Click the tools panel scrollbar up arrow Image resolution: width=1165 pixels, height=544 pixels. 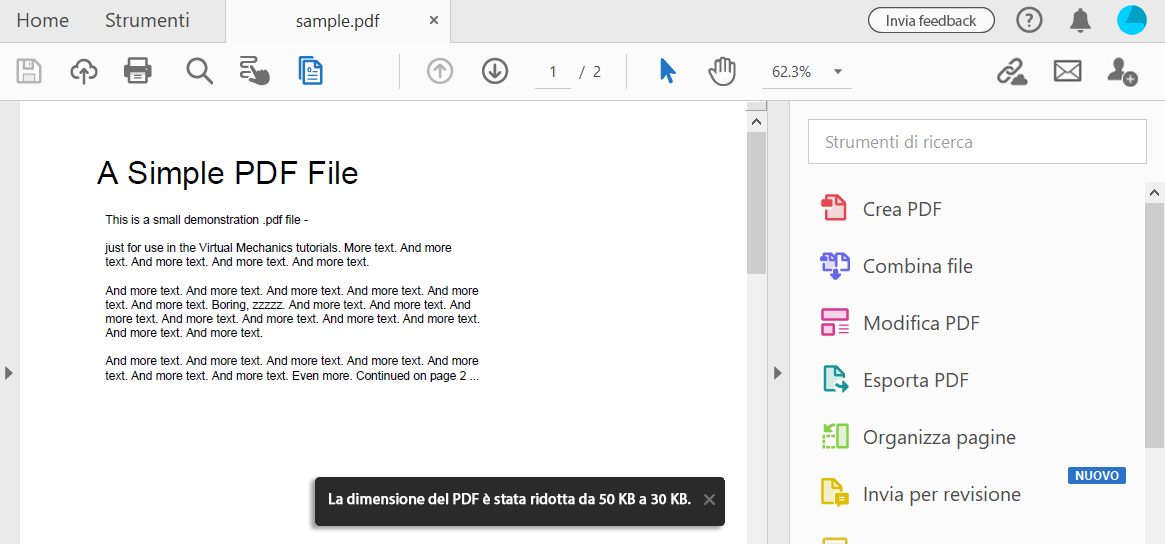click(1155, 192)
